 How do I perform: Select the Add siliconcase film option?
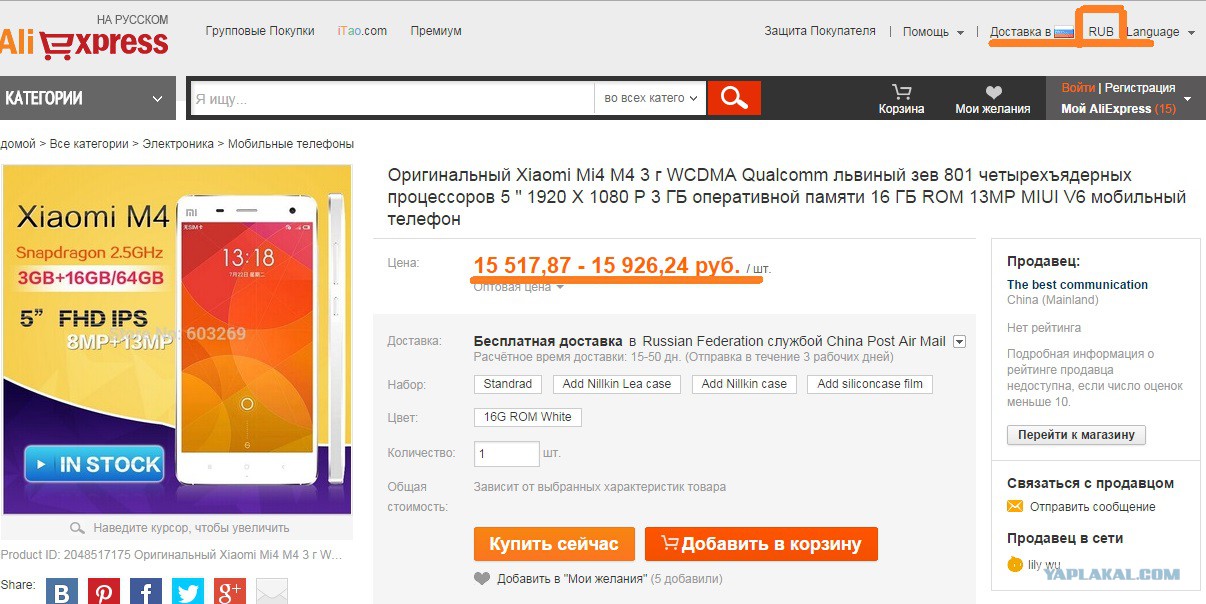[870, 384]
